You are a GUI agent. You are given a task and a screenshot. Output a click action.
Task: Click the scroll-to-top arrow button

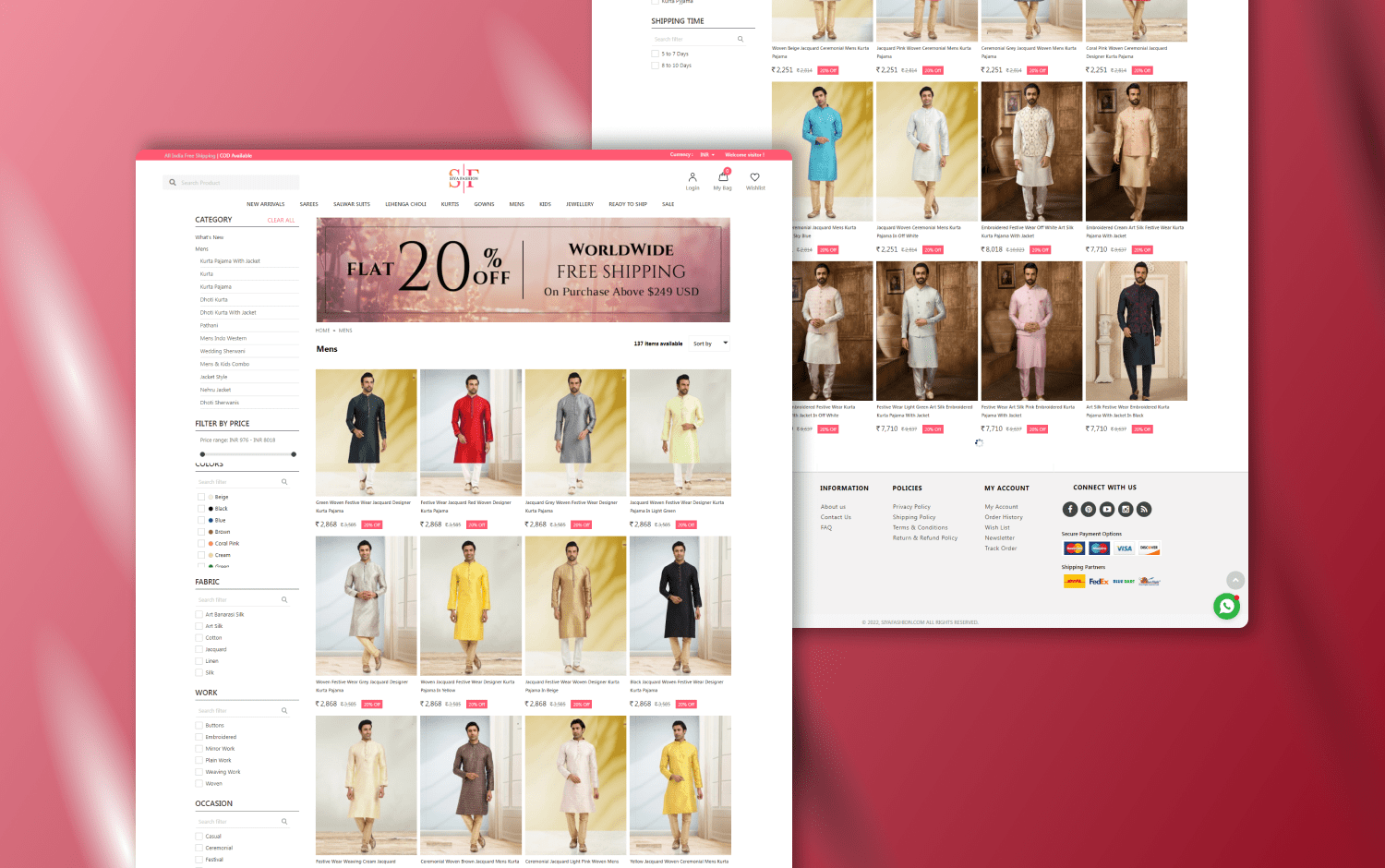pyautogui.click(x=1235, y=580)
